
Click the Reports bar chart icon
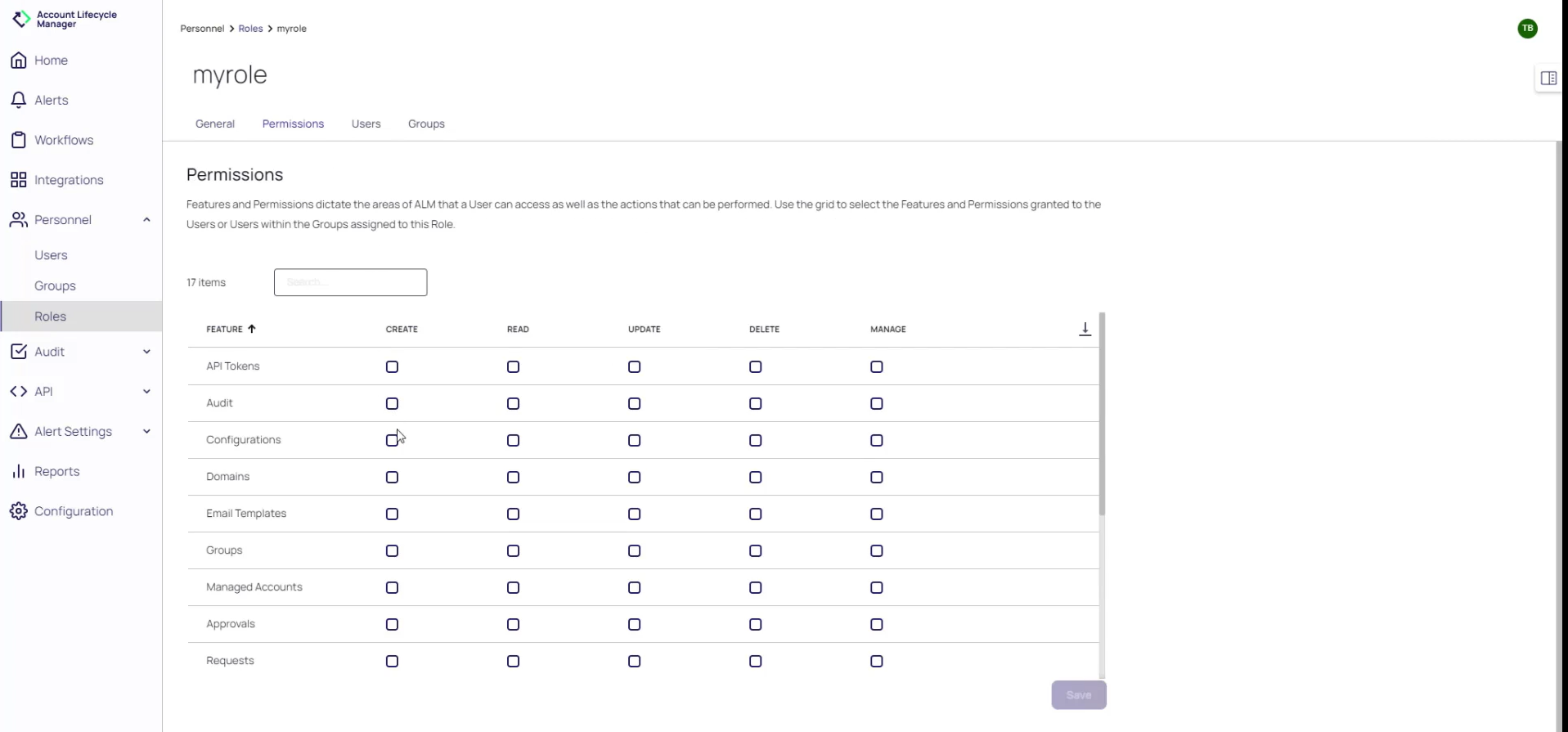19,471
